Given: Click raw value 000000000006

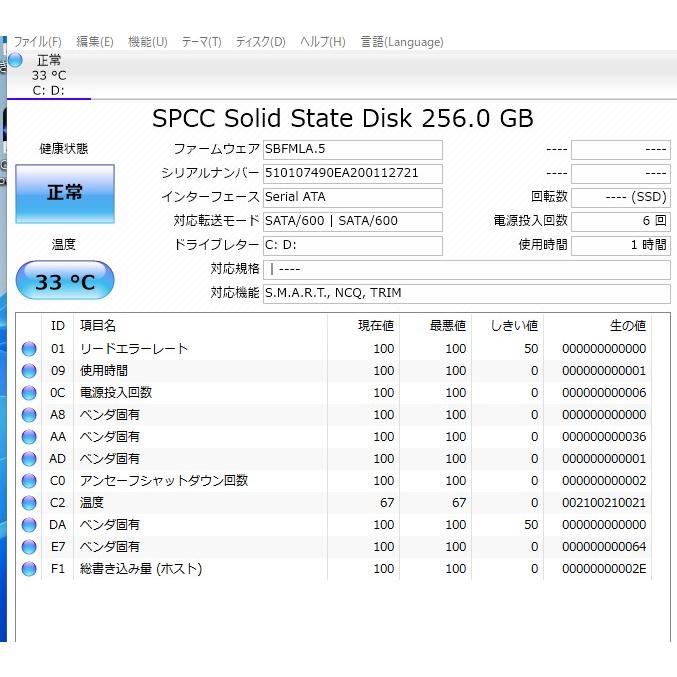Looking at the screenshot, I should (x=604, y=393).
